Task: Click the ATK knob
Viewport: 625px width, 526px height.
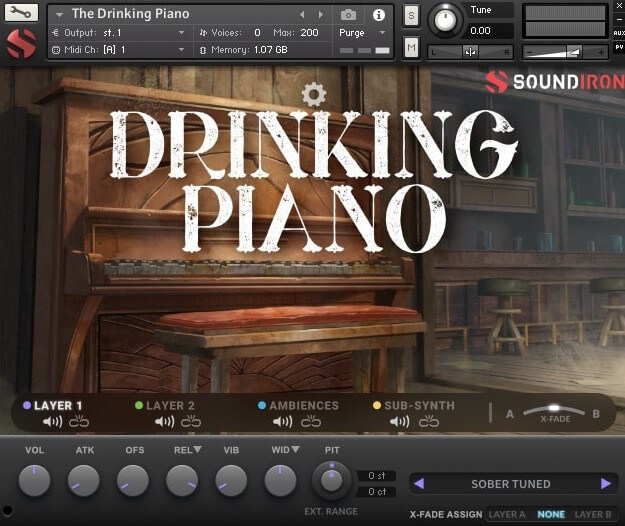Action: coord(83,480)
